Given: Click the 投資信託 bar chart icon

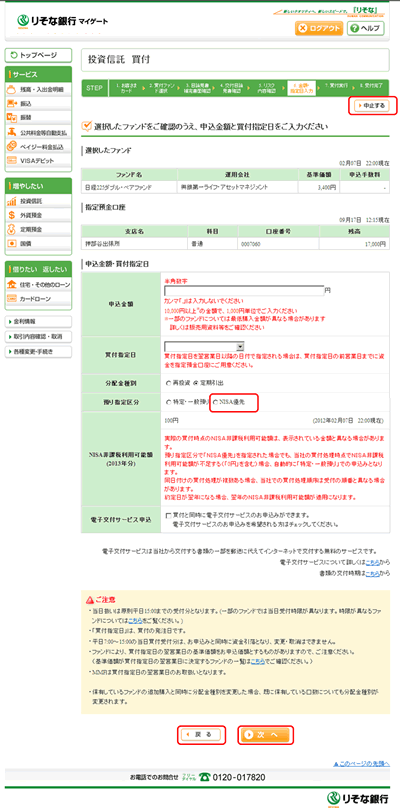Looking at the screenshot, I should click(x=12, y=201).
